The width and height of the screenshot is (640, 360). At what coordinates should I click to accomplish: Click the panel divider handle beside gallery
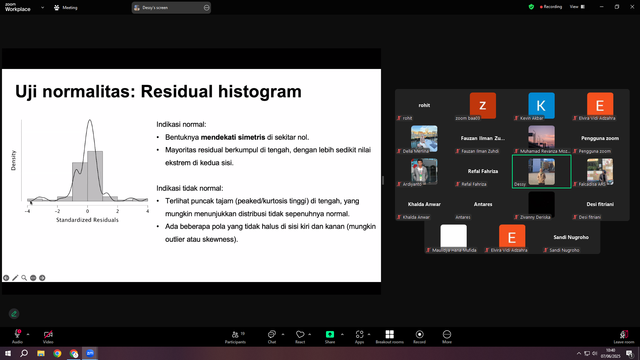(x=383, y=180)
